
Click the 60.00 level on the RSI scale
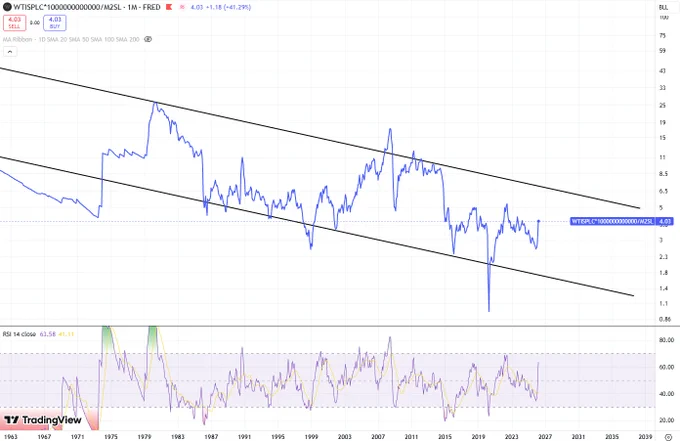[666, 367]
